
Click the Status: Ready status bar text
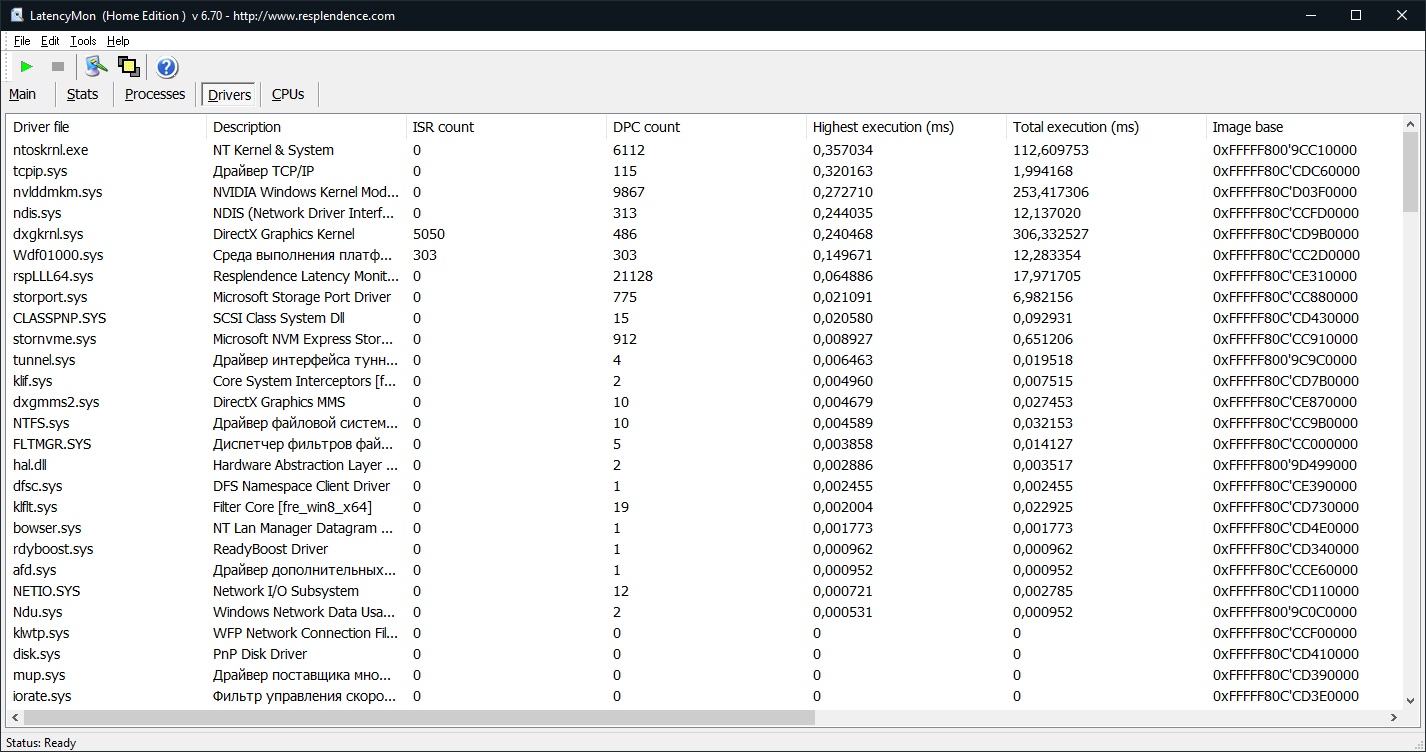41,743
